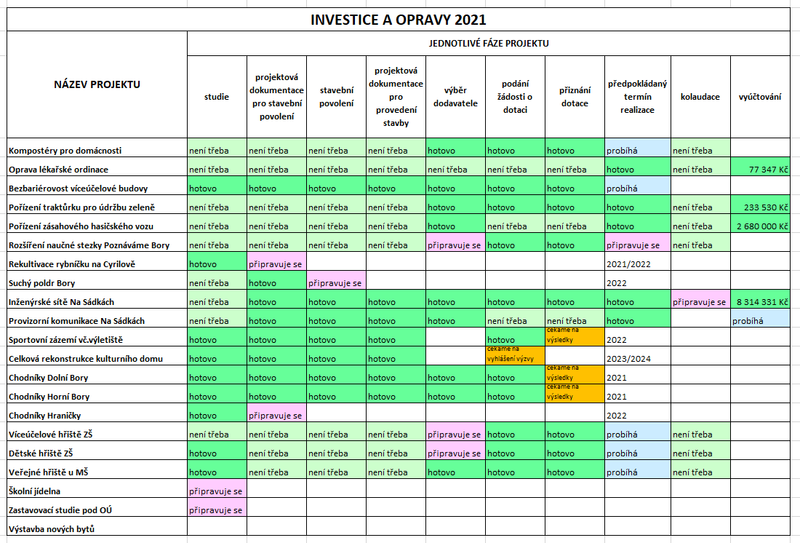800x543 pixels.
Task: Click the výběr dodavatele column header
Action: click(456, 97)
